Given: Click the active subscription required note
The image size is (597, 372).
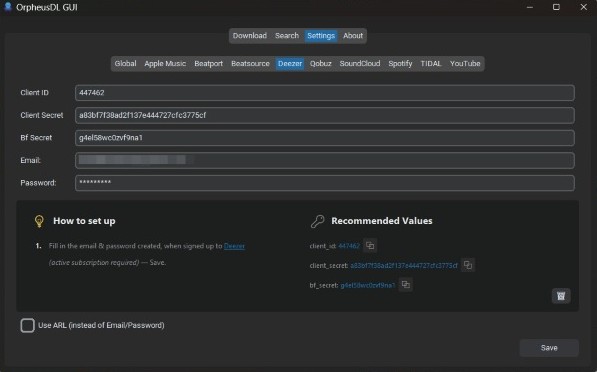Looking at the screenshot, I should [94, 262].
